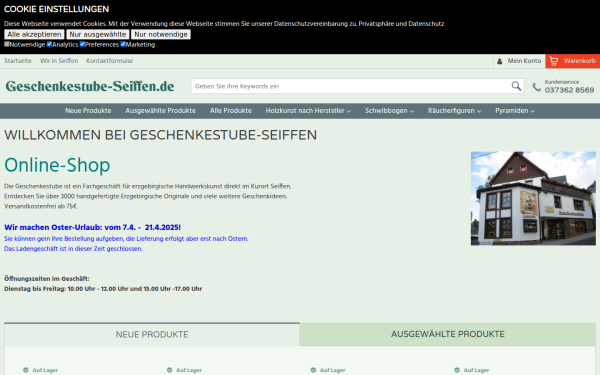Uncheck the Analytics cookie checkbox
600x375 pixels.
click(x=49, y=44)
